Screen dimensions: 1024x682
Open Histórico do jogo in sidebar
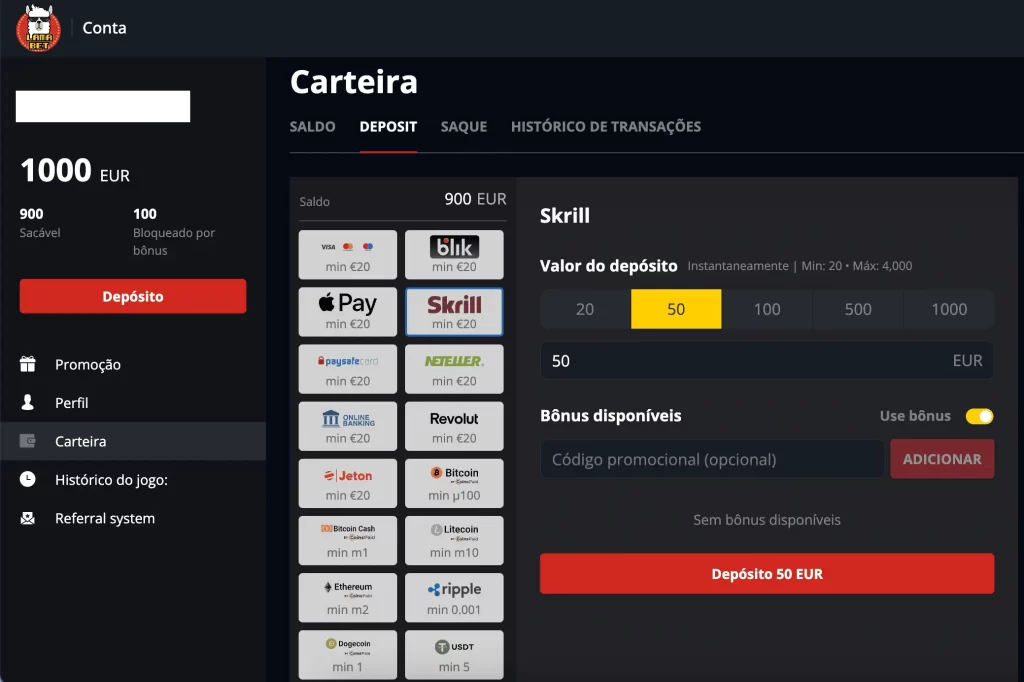click(x=133, y=479)
